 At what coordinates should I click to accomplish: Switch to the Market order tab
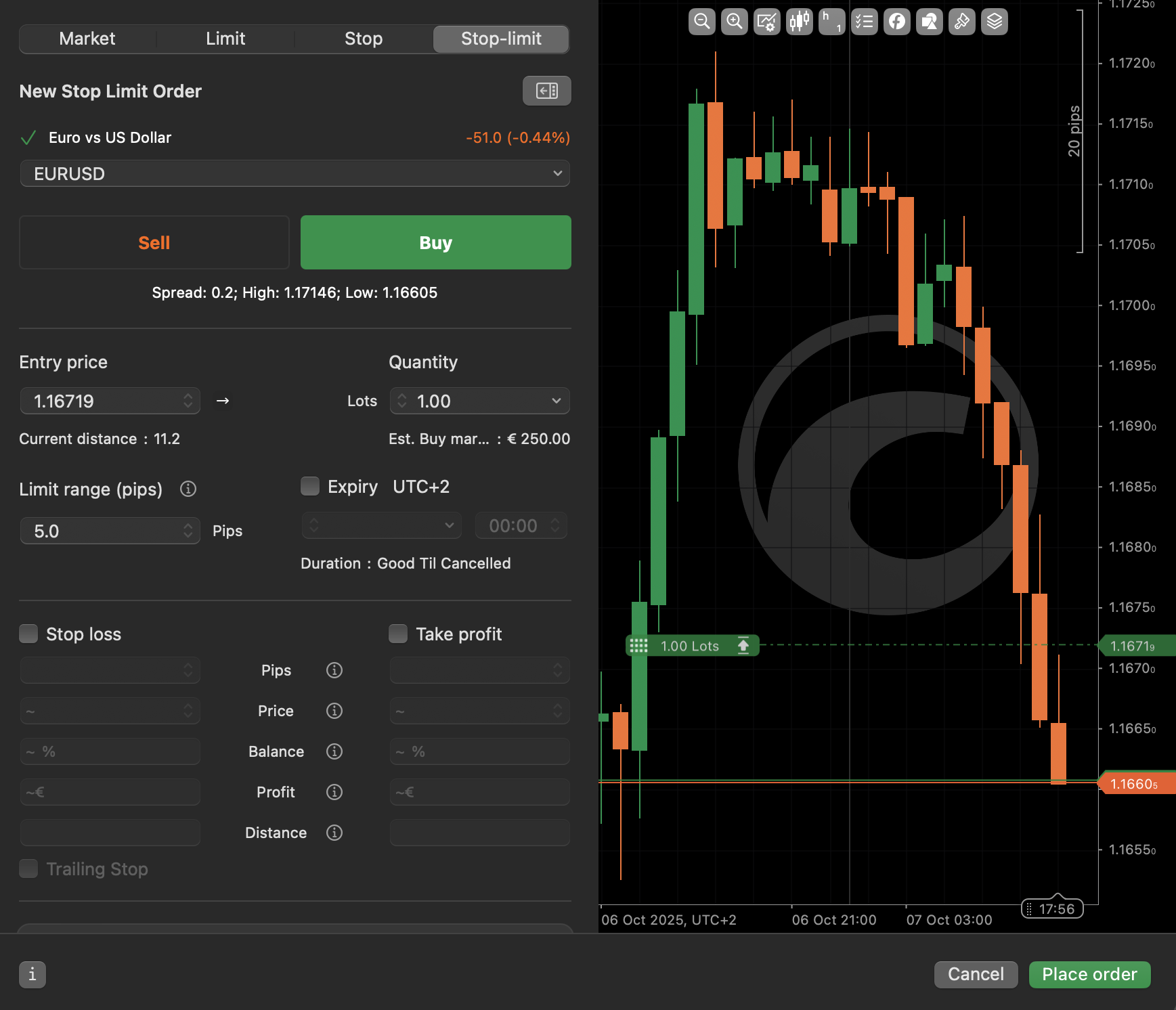(87, 39)
